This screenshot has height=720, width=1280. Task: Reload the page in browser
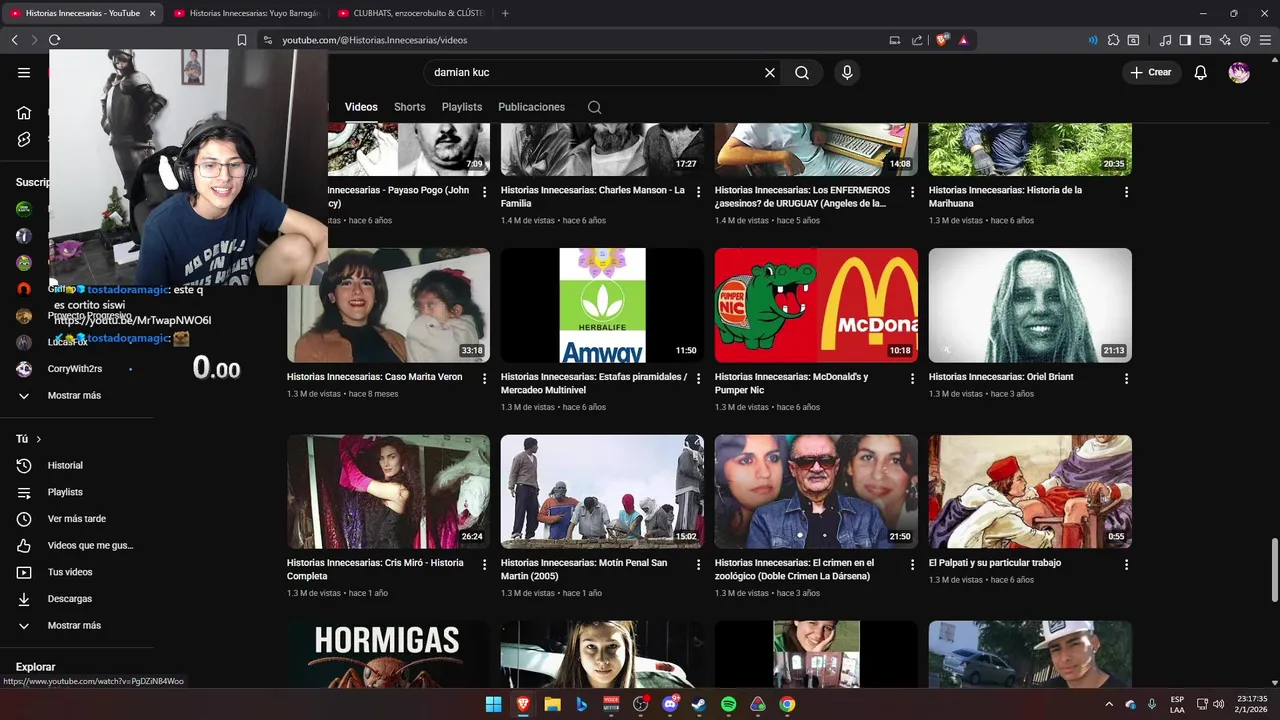(54, 40)
